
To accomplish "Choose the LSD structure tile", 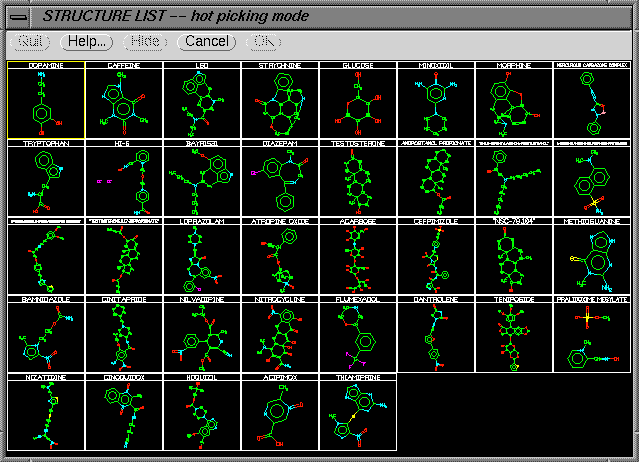I will pos(201,104).
